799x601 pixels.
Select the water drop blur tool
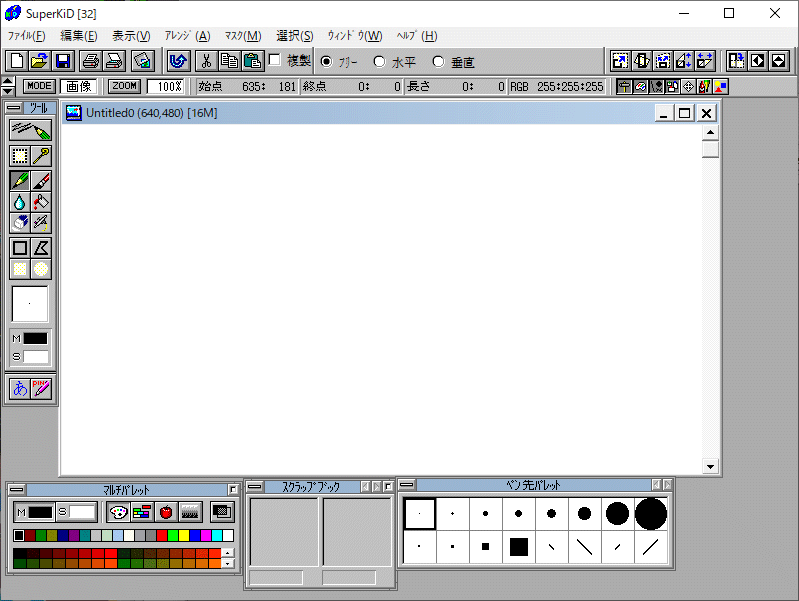19,202
